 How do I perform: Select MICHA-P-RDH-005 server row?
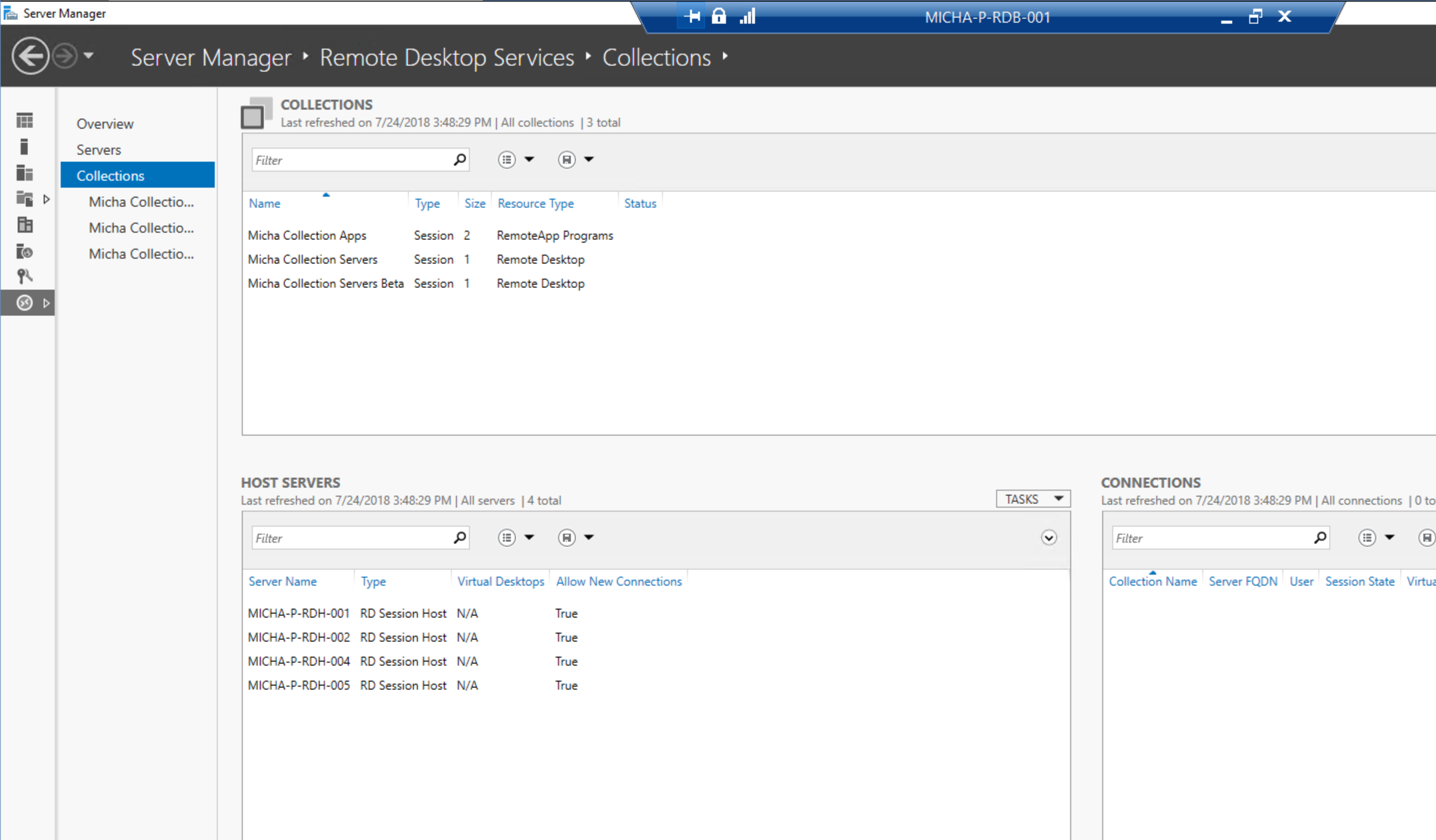click(x=413, y=685)
